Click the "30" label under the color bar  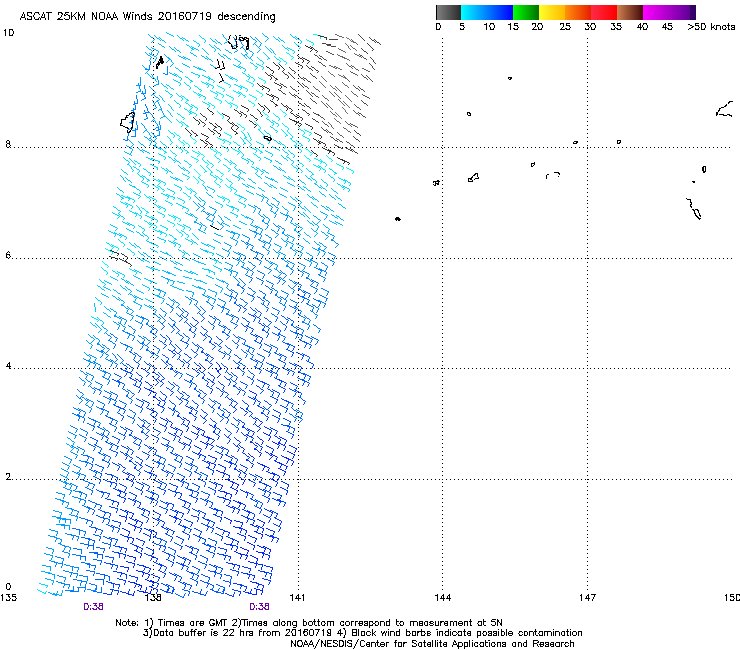[x=590, y=27]
